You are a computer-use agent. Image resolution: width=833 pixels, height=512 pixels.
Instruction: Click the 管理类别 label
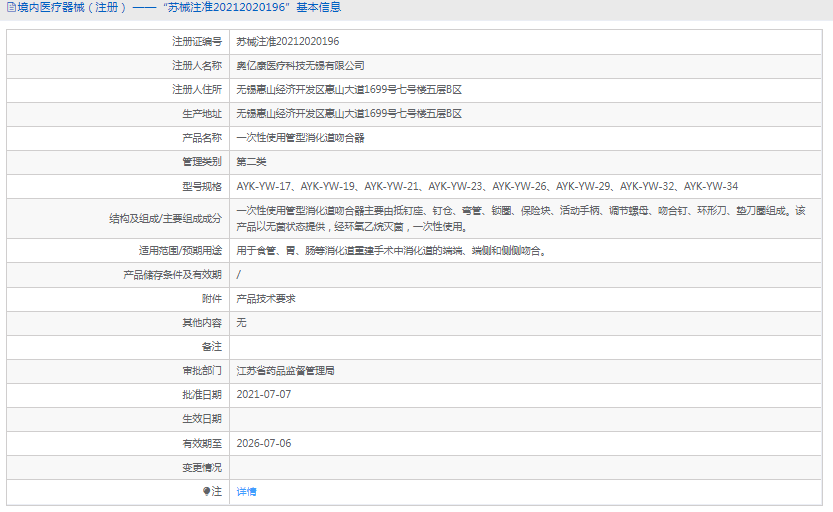coord(202,162)
